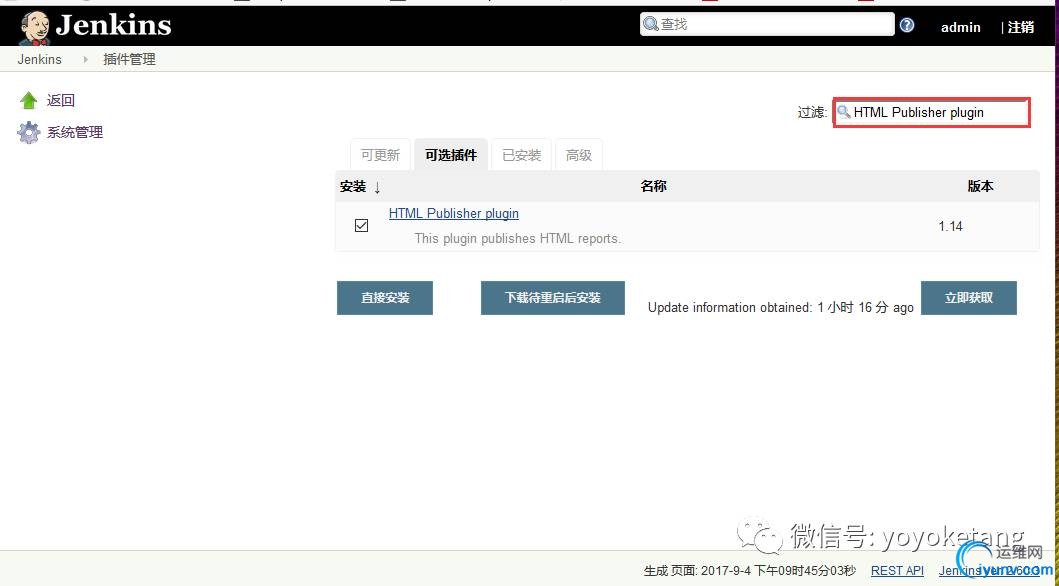Open the REST API link
Image resolution: width=1059 pixels, height=586 pixels.
coord(897,570)
